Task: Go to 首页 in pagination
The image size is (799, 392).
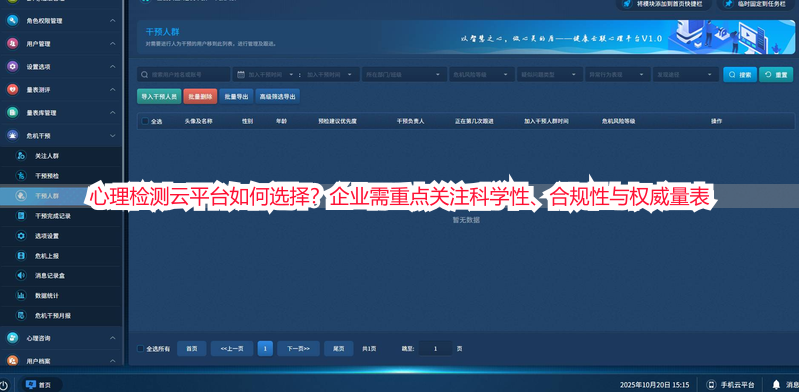Action: 192,349
